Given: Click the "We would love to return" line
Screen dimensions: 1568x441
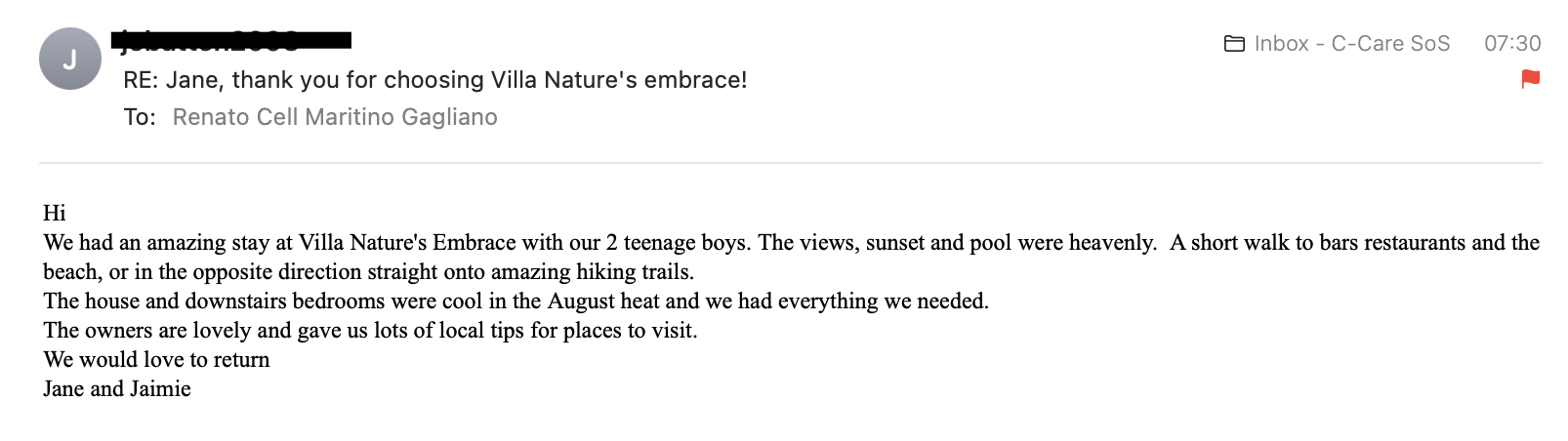Looking at the screenshot, I should tap(156, 359).
